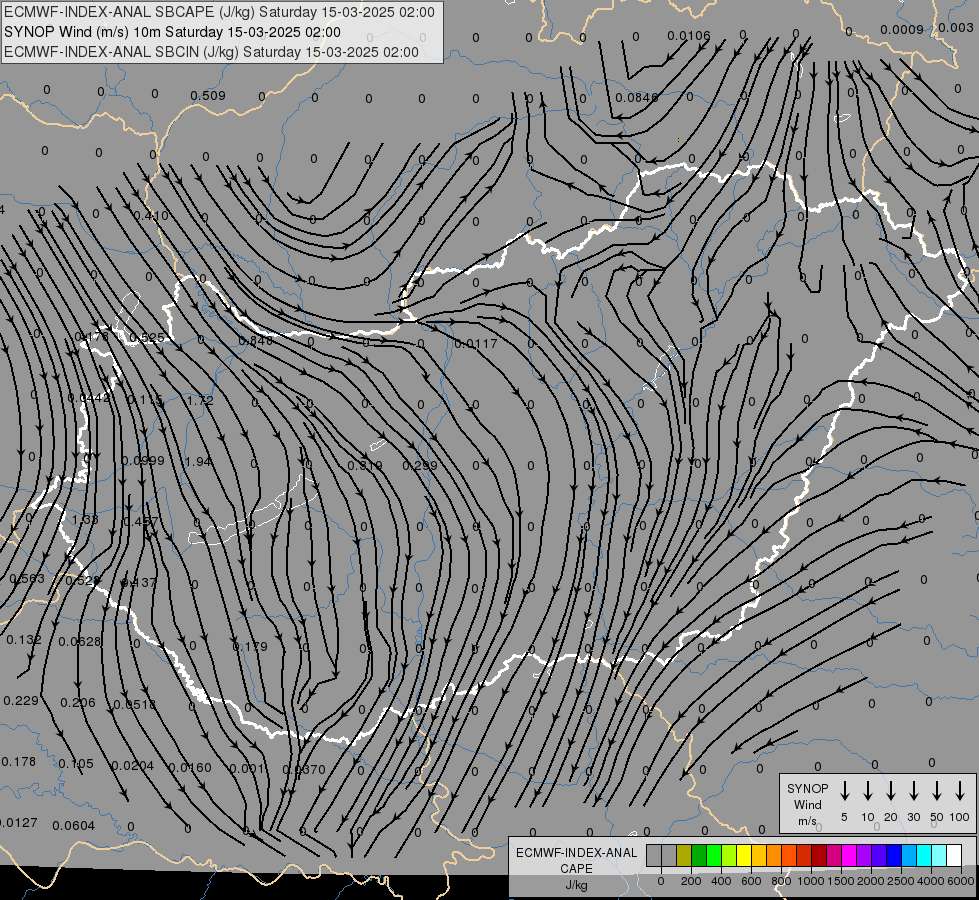Click the 0.0604 value on the map

(x=74, y=826)
